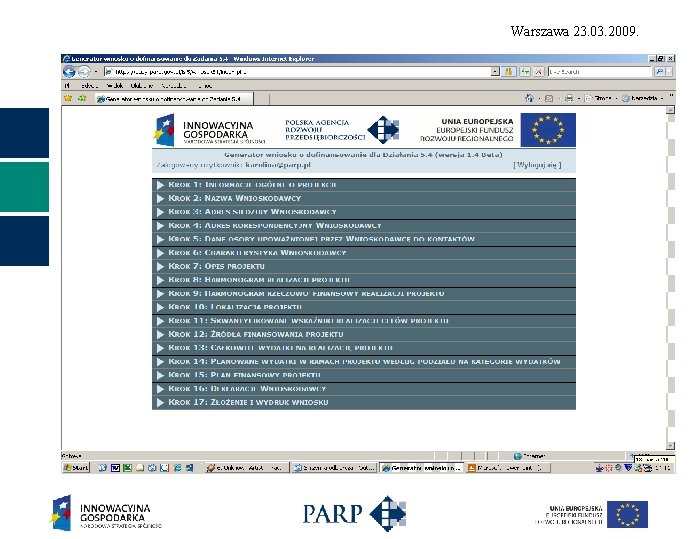Click the Windows Start button
The height and width of the screenshot is (539, 700).
point(76,468)
